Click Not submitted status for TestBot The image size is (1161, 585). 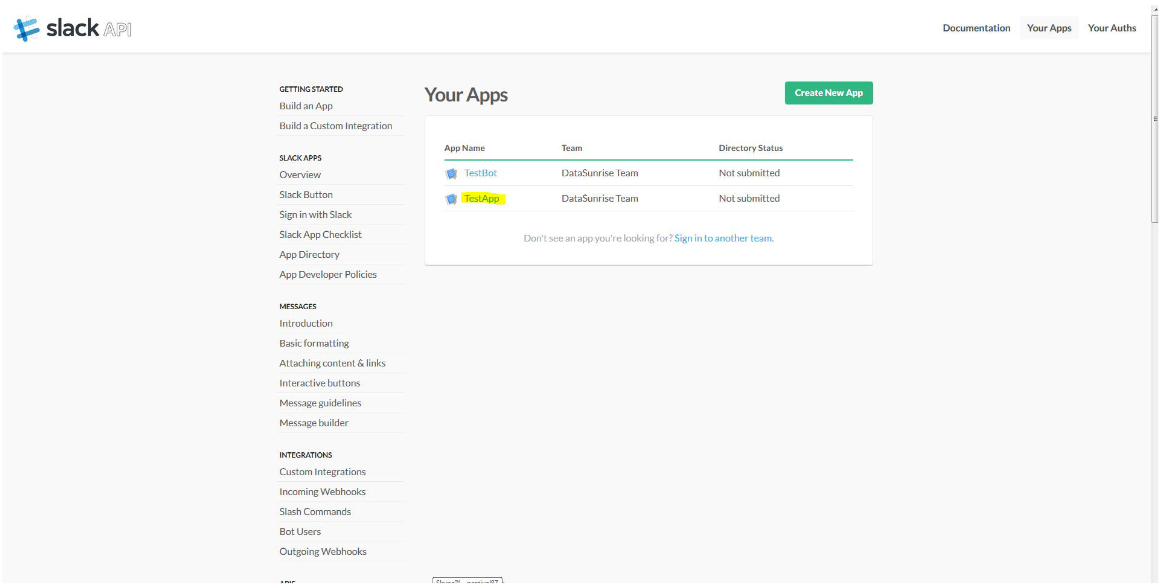pyautogui.click(x=749, y=173)
